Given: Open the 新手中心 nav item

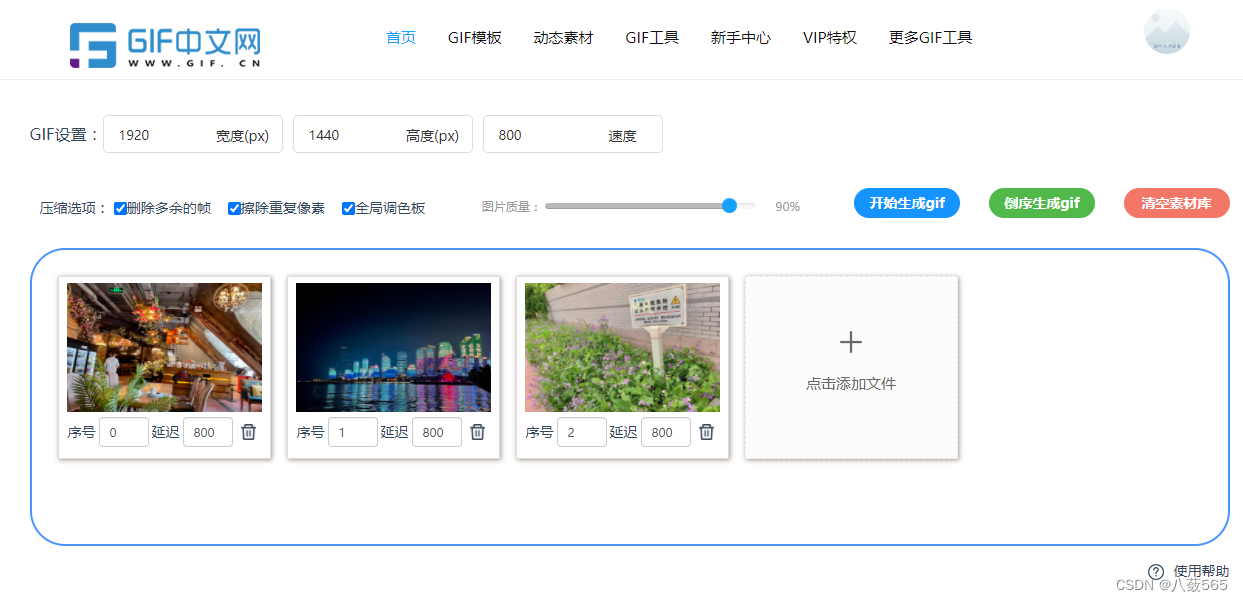Looking at the screenshot, I should click(x=741, y=38).
